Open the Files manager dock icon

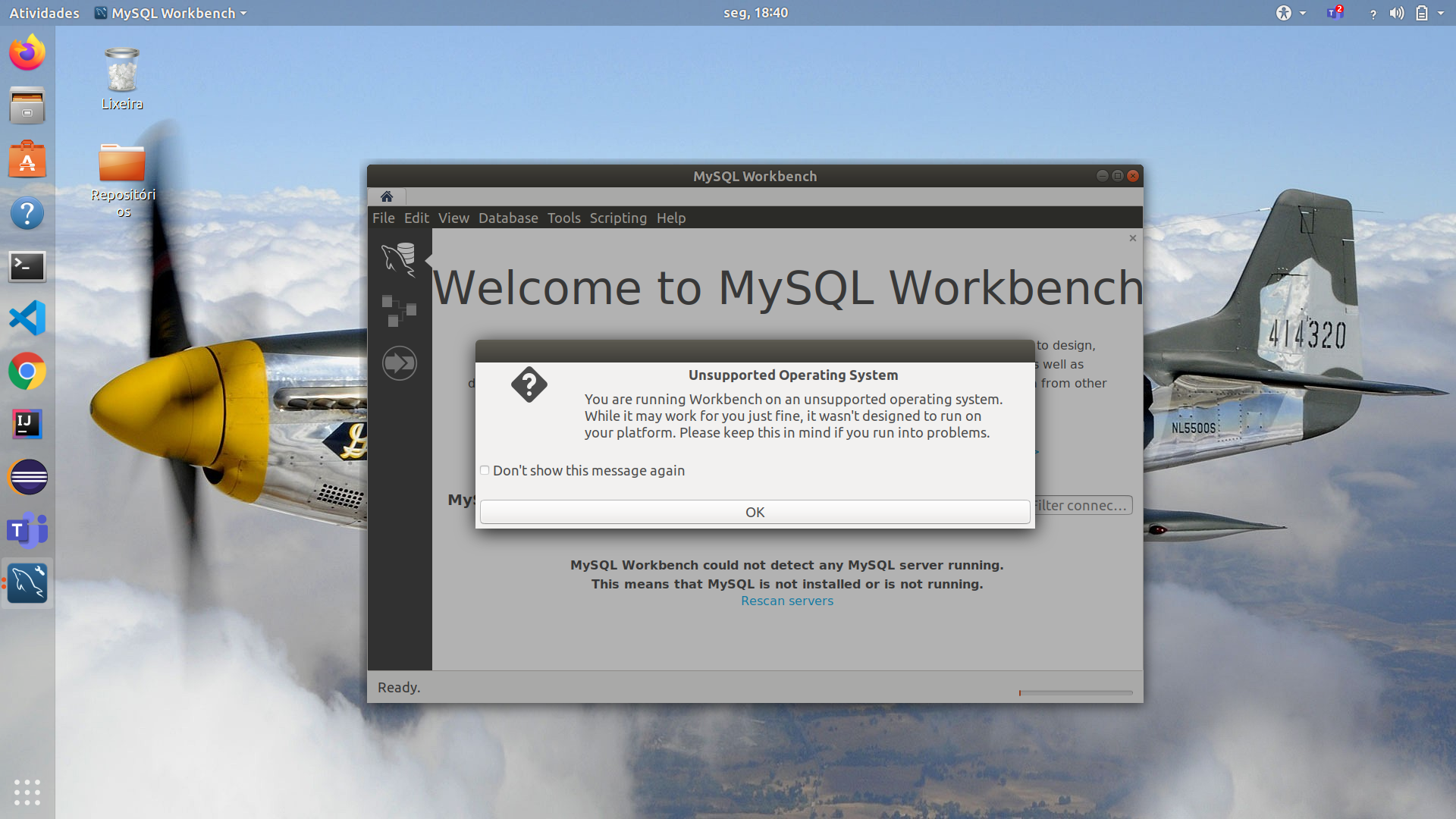27,106
